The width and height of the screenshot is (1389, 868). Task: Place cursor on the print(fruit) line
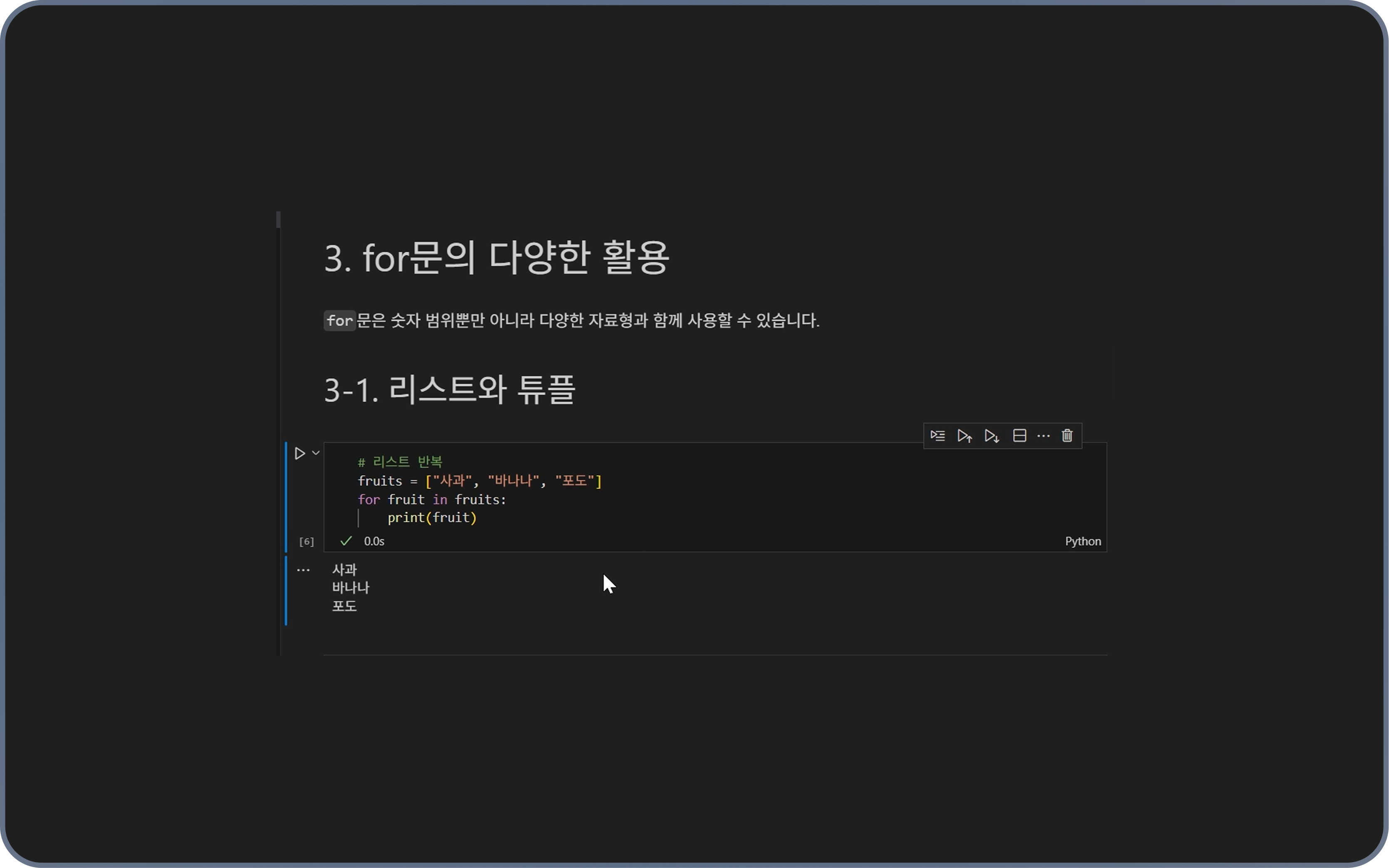coord(432,518)
